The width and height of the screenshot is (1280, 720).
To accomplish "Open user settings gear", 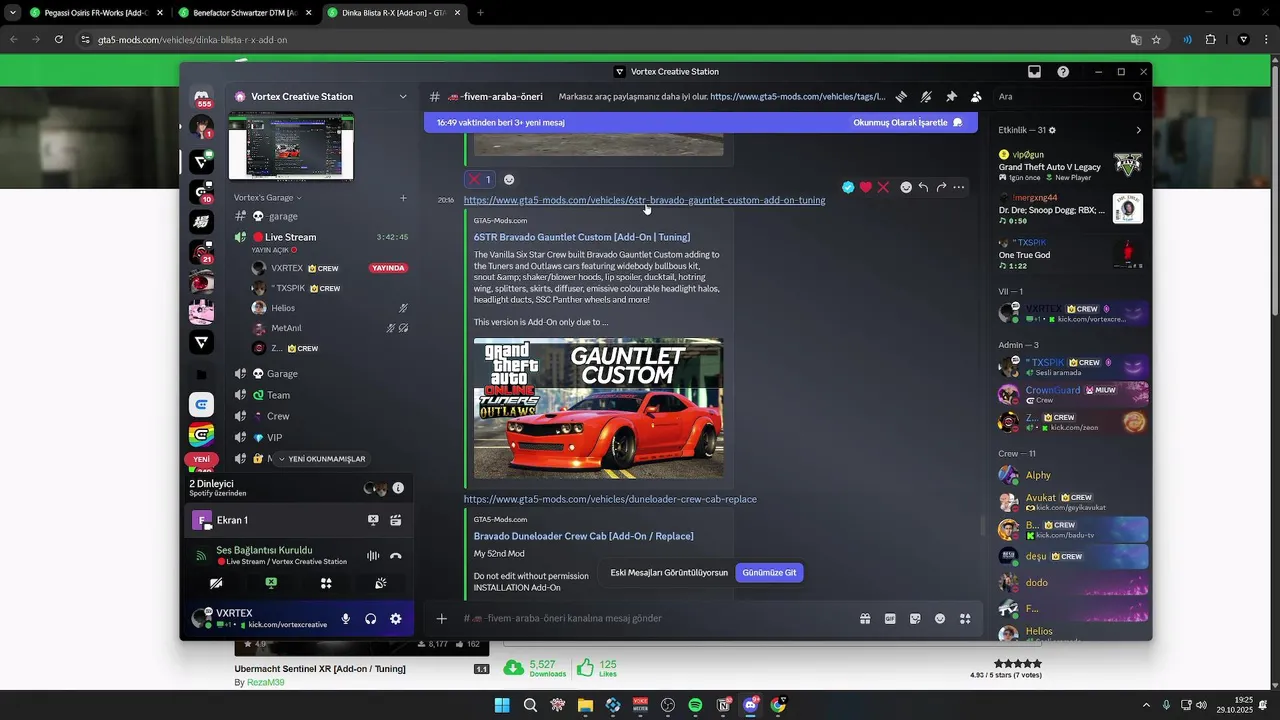I will pos(396,619).
